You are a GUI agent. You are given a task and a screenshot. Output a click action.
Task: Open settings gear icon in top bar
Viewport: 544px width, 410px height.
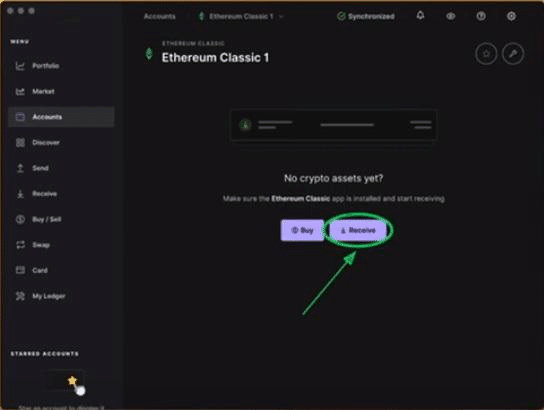[511, 16]
